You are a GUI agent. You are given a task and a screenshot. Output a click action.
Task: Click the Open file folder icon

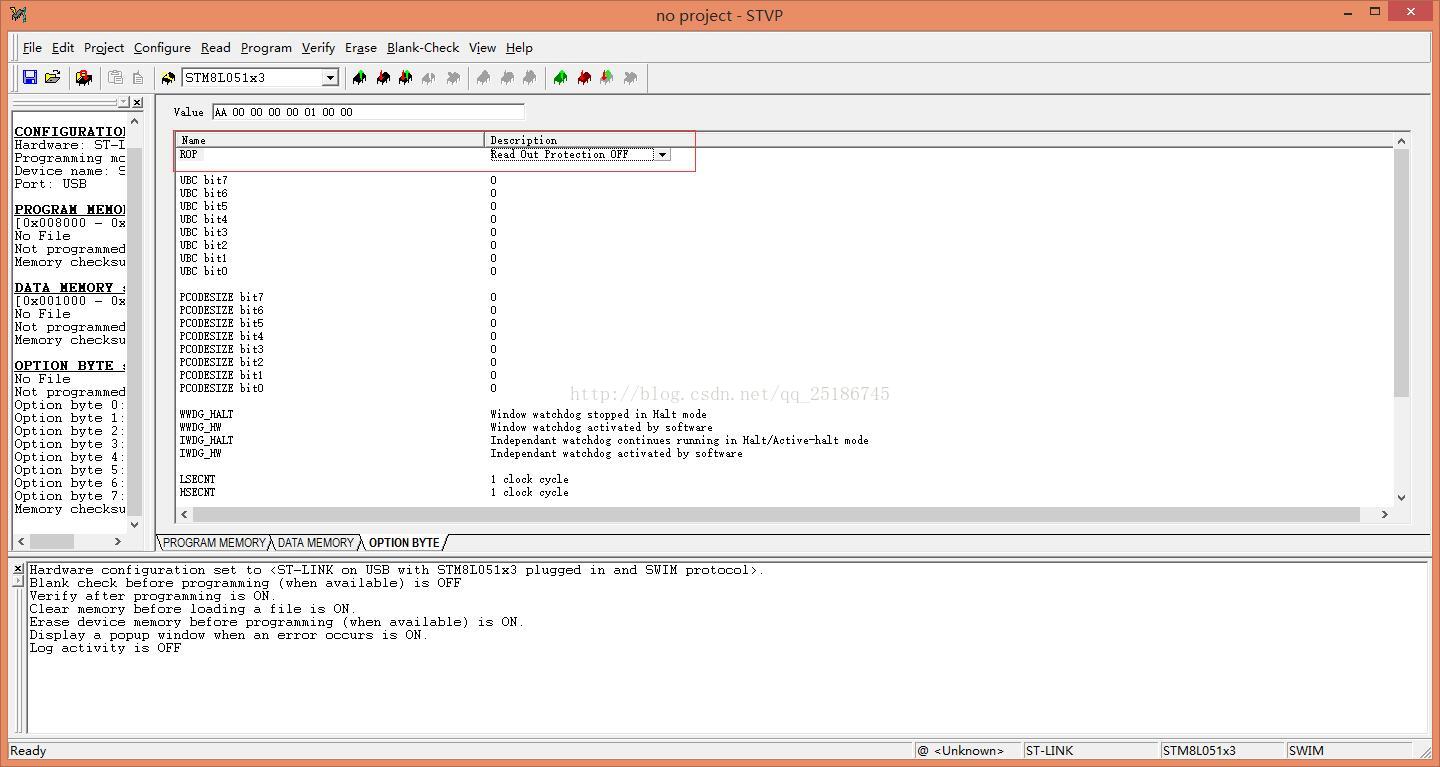tap(53, 77)
